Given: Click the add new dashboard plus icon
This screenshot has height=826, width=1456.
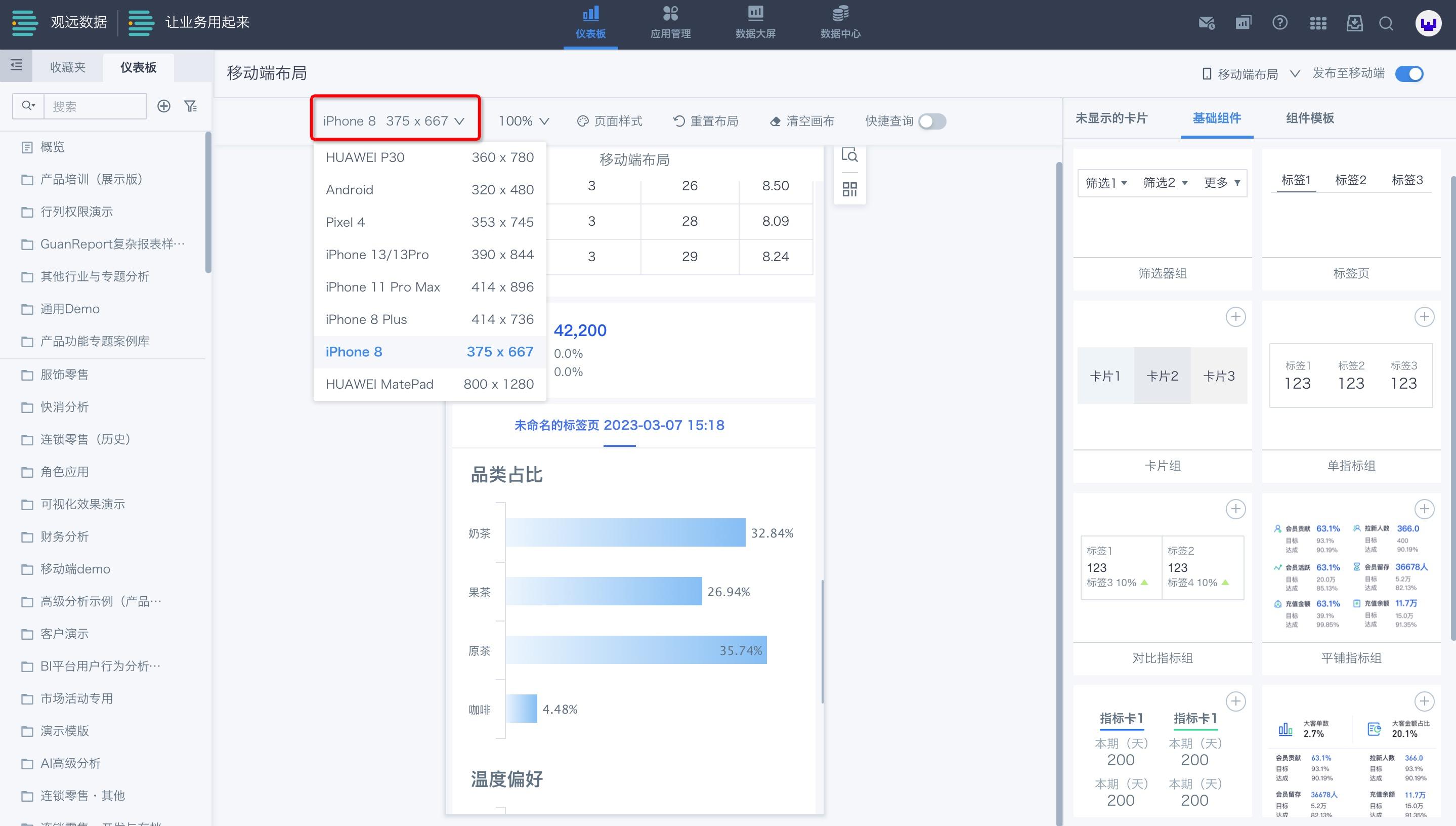Looking at the screenshot, I should pos(164,106).
